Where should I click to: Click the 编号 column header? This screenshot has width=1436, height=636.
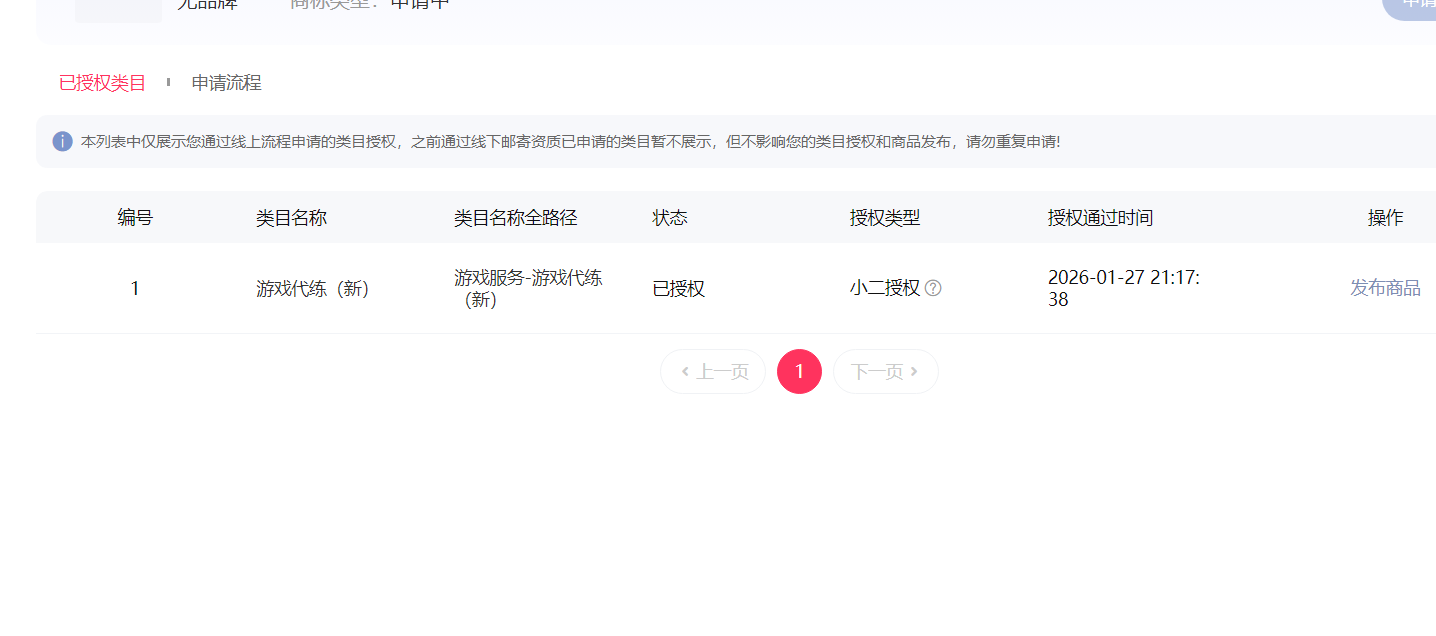click(135, 218)
